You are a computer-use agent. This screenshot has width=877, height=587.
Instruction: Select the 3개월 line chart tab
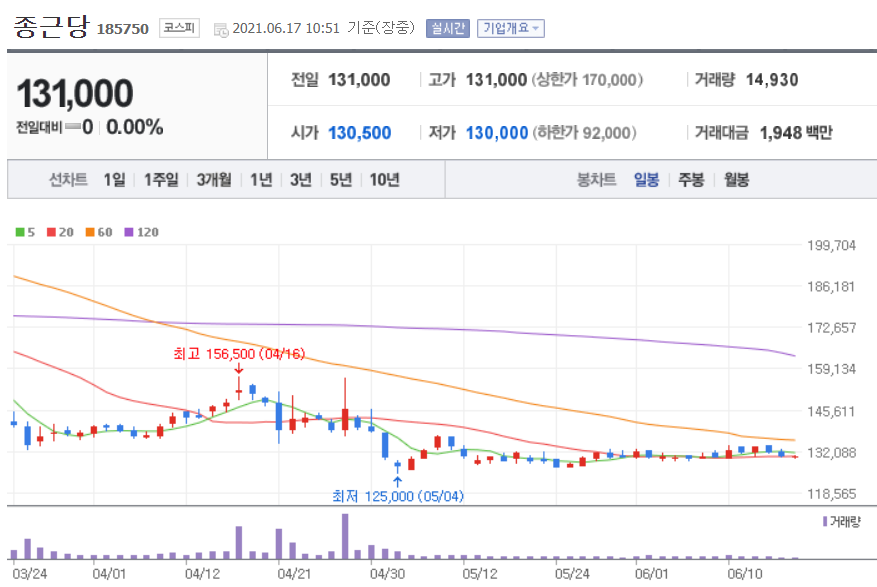tap(214, 179)
